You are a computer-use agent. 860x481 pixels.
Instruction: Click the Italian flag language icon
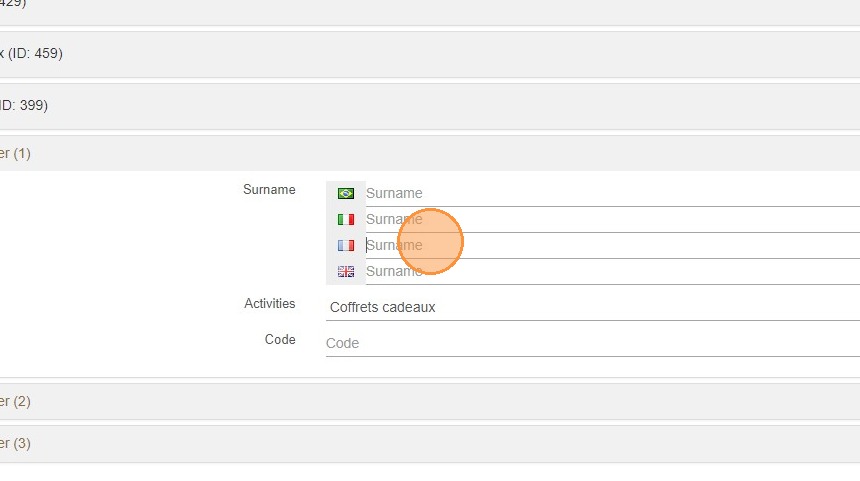coord(346,219)
